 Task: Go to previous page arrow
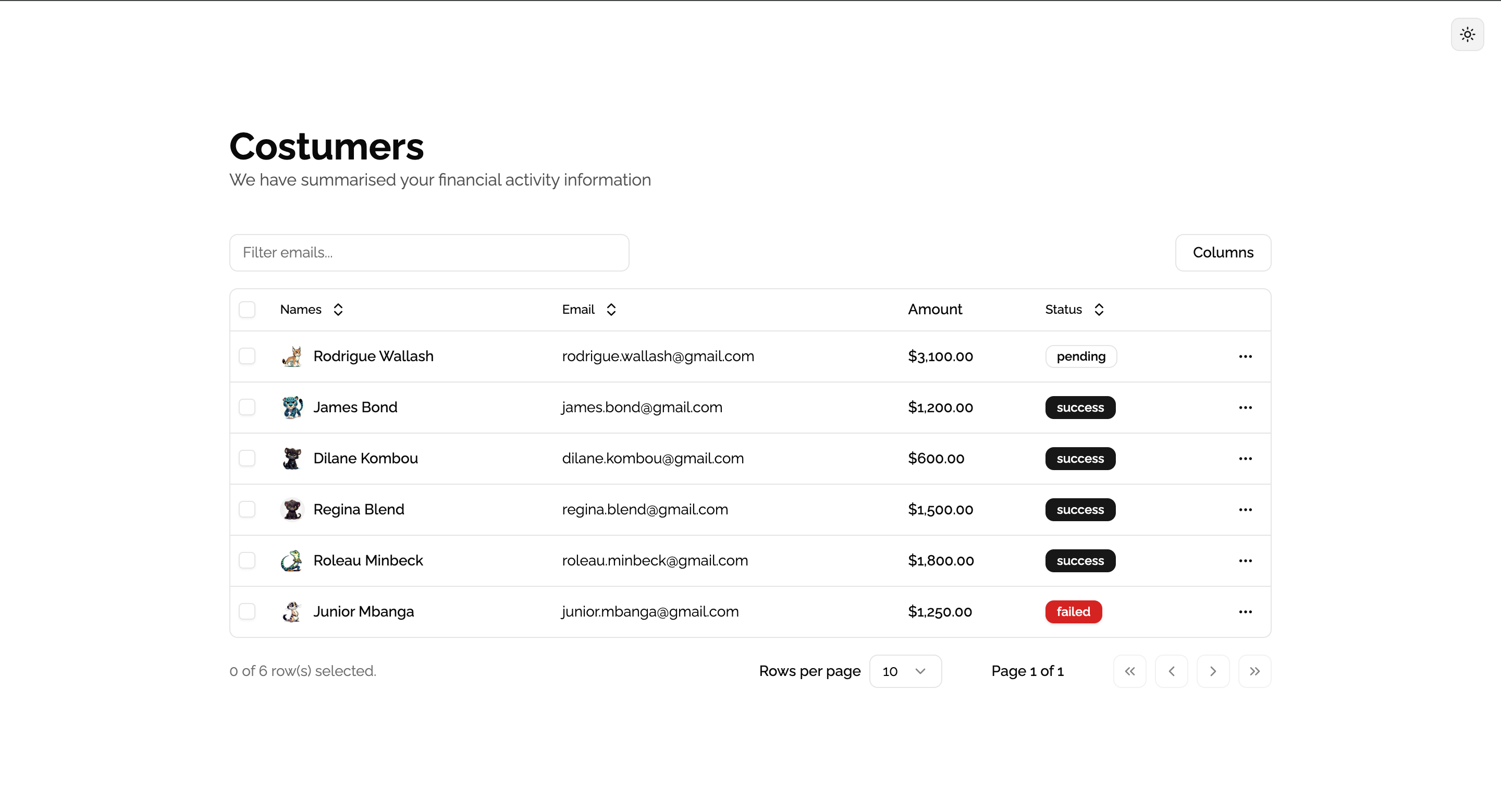point(1171,671)
